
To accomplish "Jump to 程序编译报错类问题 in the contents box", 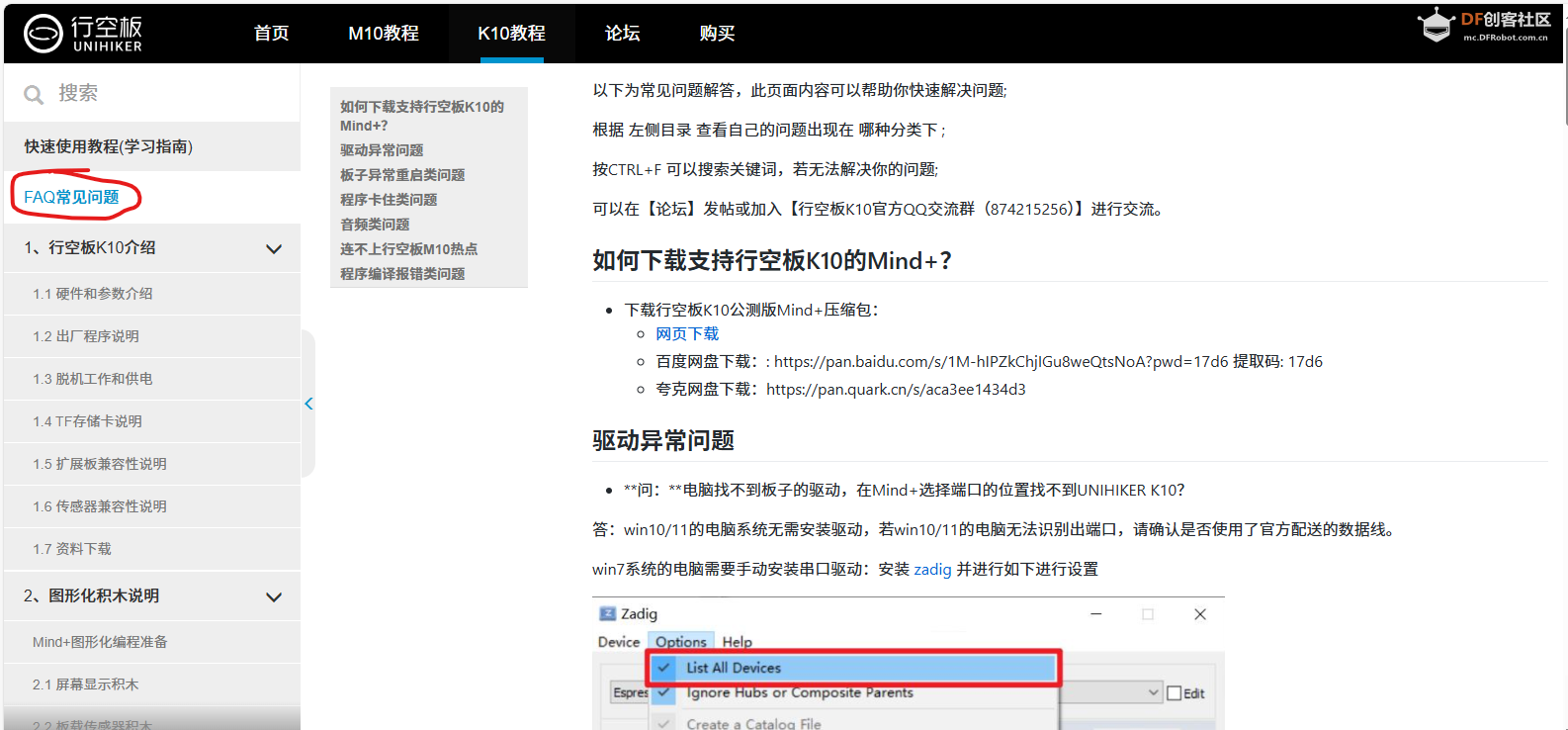I will [x=402, y=274].
